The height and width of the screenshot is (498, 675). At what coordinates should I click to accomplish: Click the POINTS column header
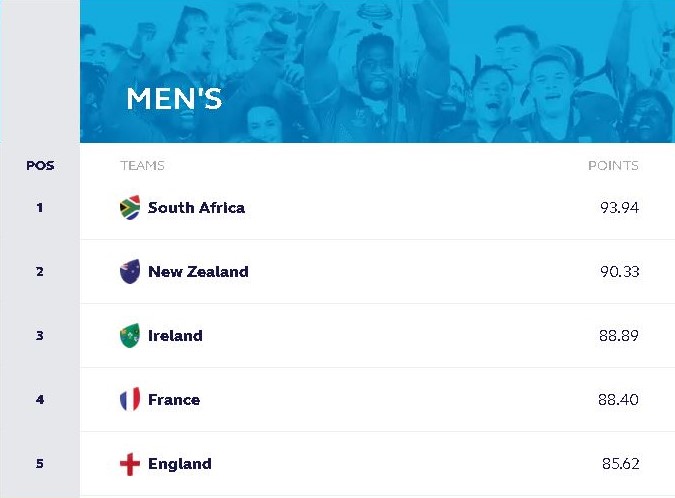tap(613, 165)
